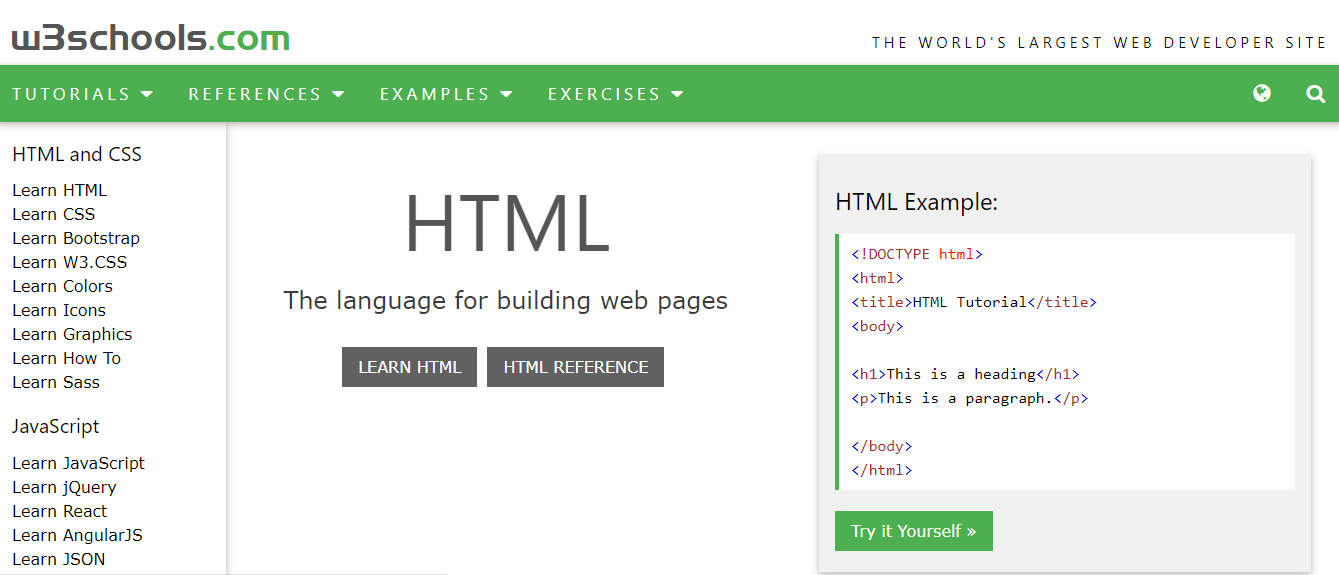The height and width of the screenshot is (575, 1339).
Task: Click "The language for building web pages" text
Action: (x=506, y=301)
